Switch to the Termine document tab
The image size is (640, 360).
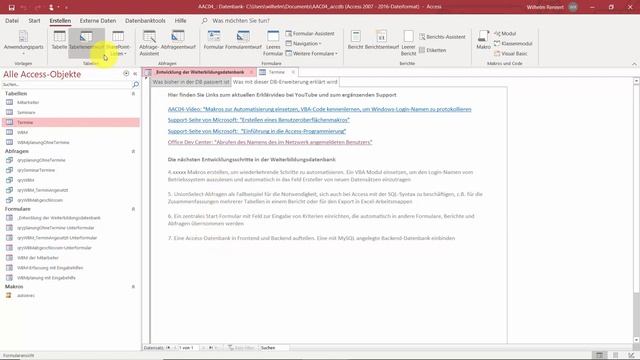click(276, 72)
